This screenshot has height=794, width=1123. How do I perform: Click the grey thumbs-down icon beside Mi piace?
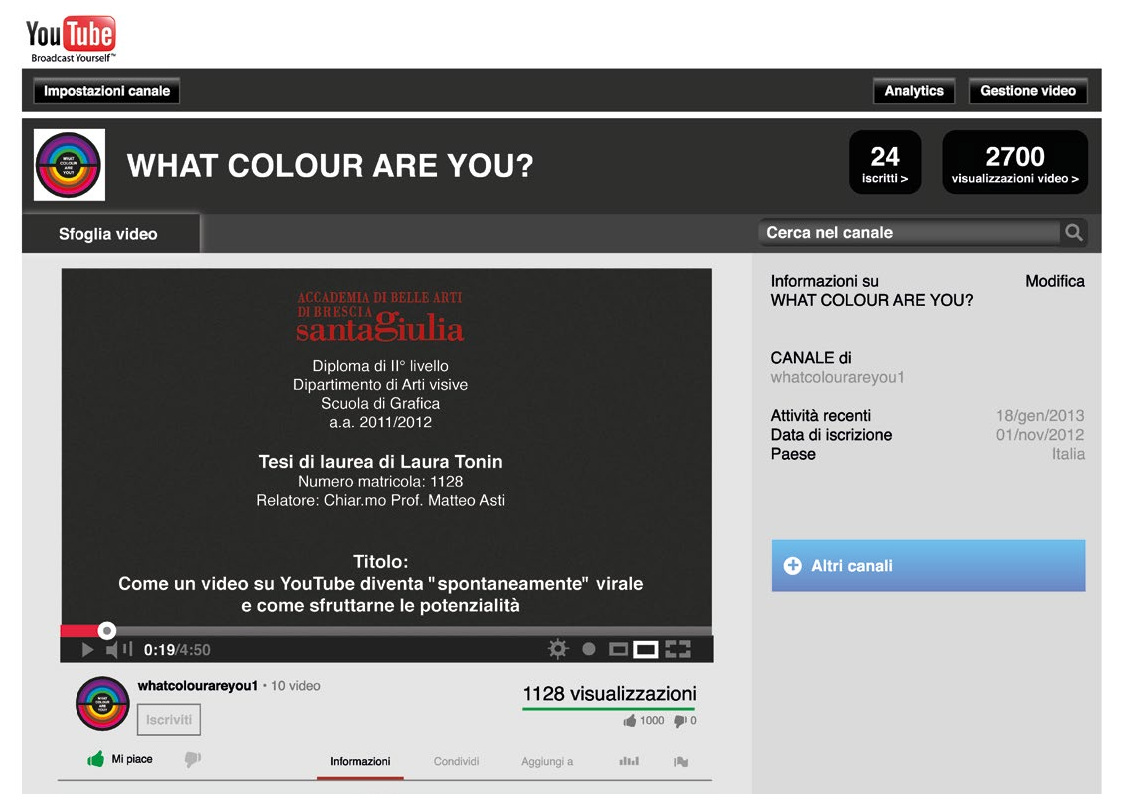pyautogui.click(x=193, y=759)
